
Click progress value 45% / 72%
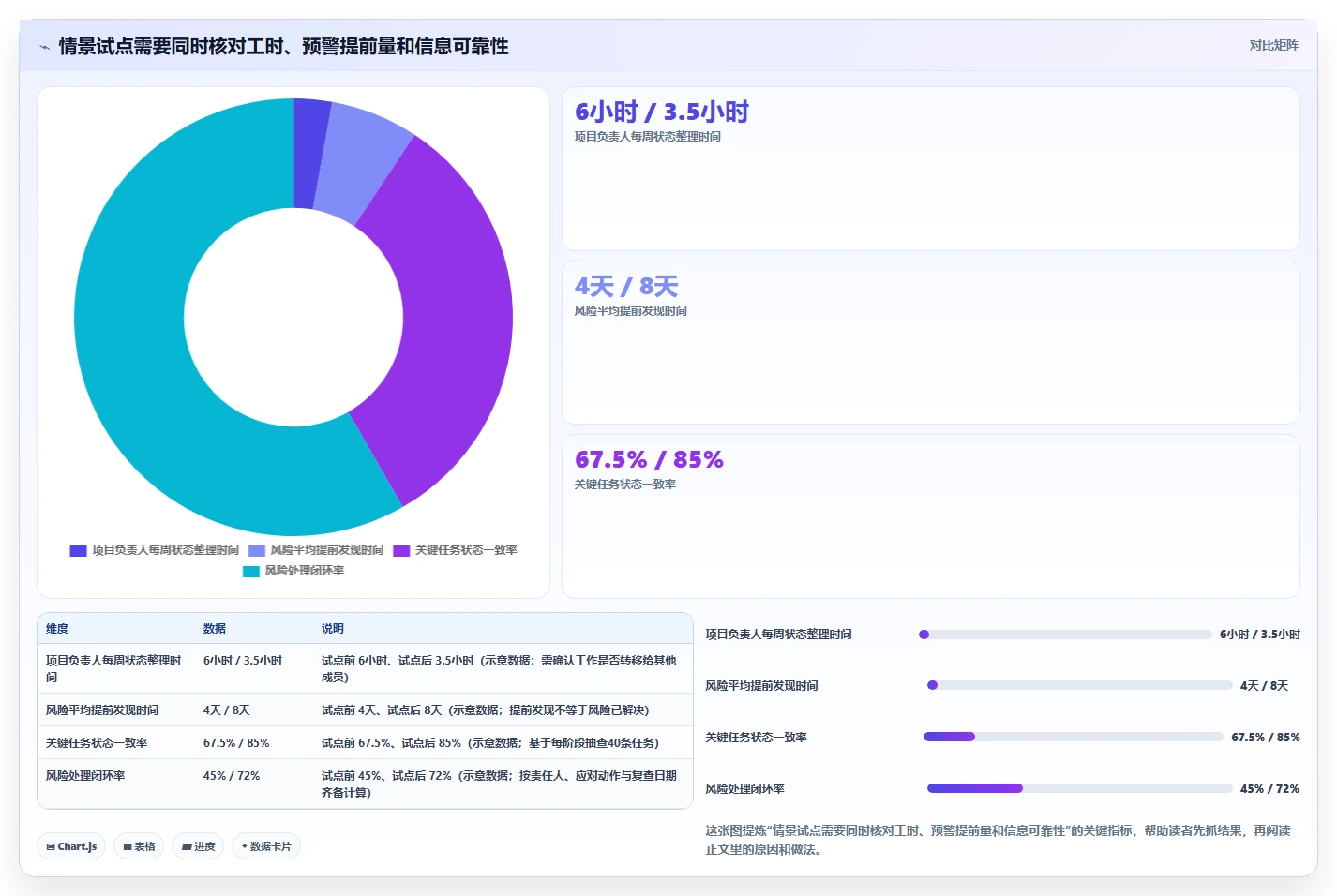[1269, 789]
